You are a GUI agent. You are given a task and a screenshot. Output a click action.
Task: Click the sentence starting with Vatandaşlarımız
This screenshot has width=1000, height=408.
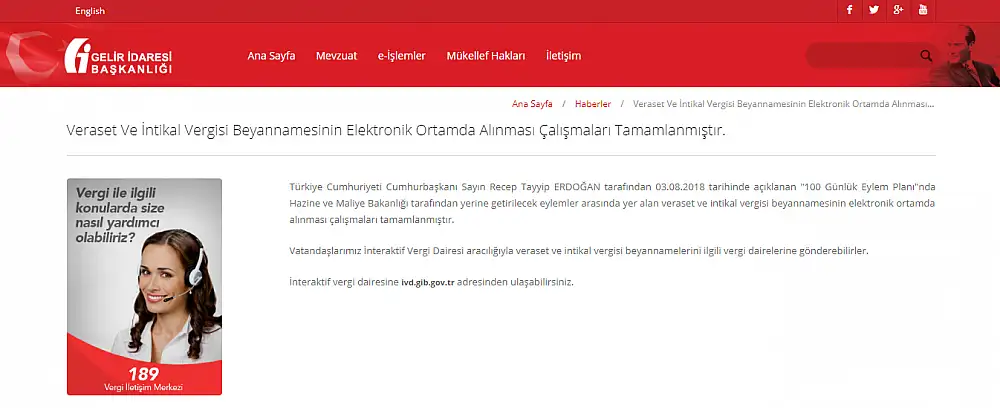pos(578,251)
